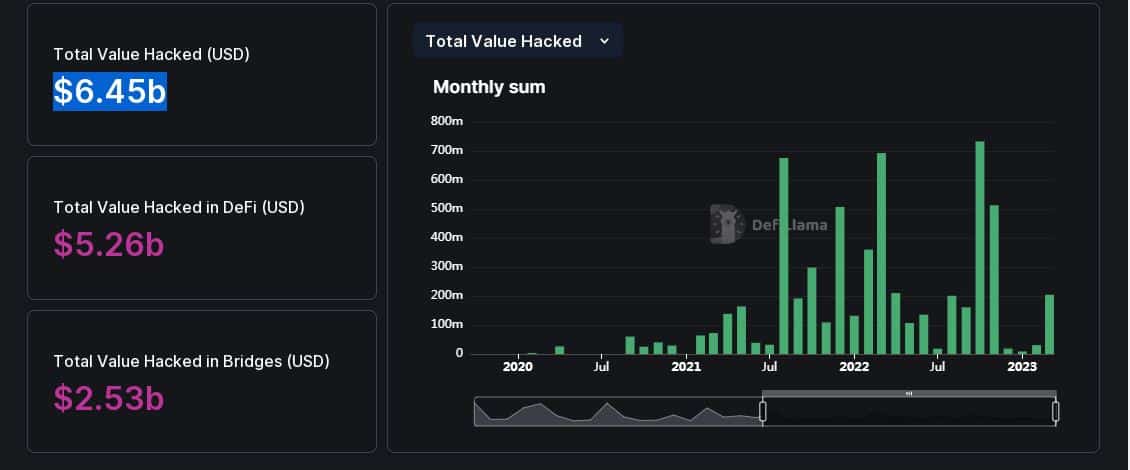Click the unselected area of range preview
This screenshot has width=1130, height=470.
(618, 412)
